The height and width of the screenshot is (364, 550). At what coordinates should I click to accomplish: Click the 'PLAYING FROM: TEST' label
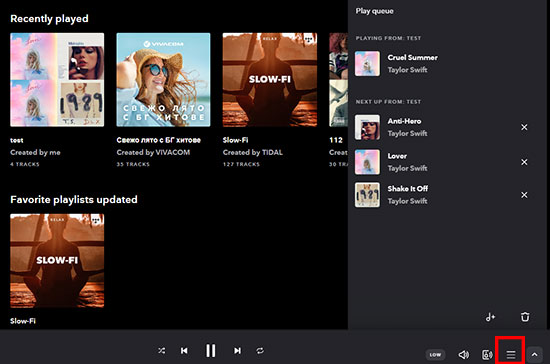[388, 38]
